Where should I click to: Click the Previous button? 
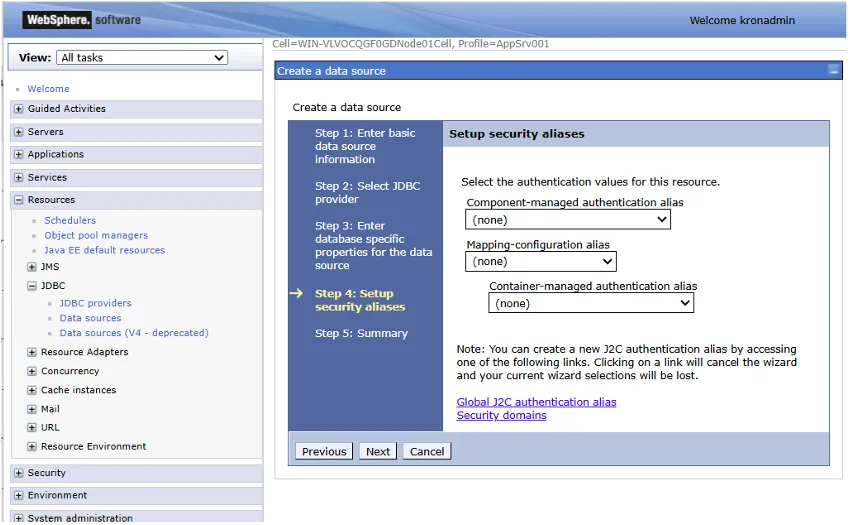324,452
